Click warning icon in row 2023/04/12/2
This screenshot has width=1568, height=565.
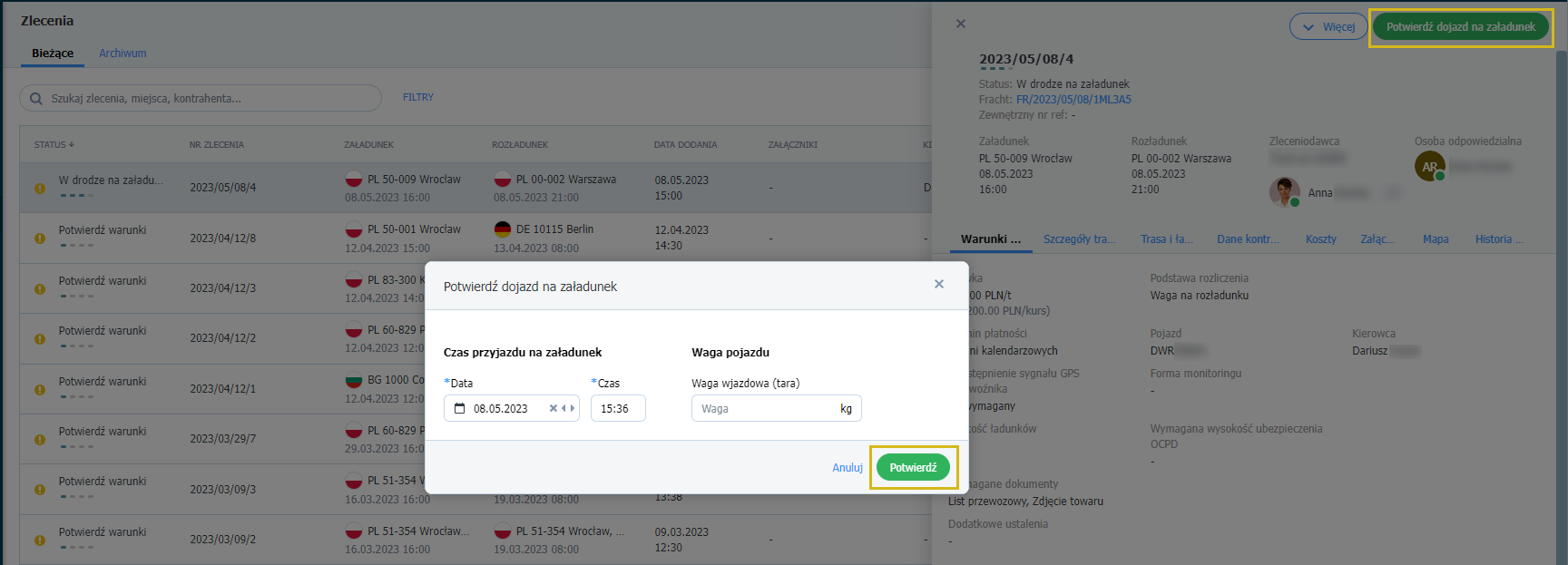pos(40,338)
